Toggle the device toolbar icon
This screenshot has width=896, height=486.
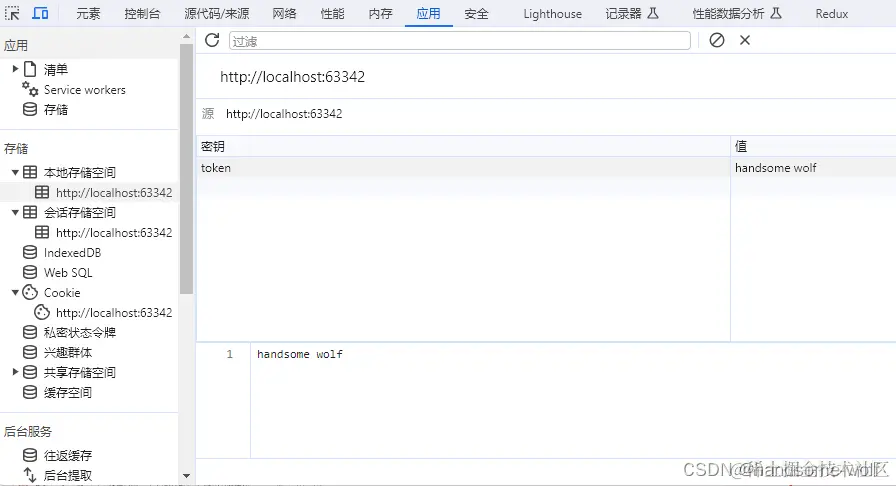[x=40, y=13]
